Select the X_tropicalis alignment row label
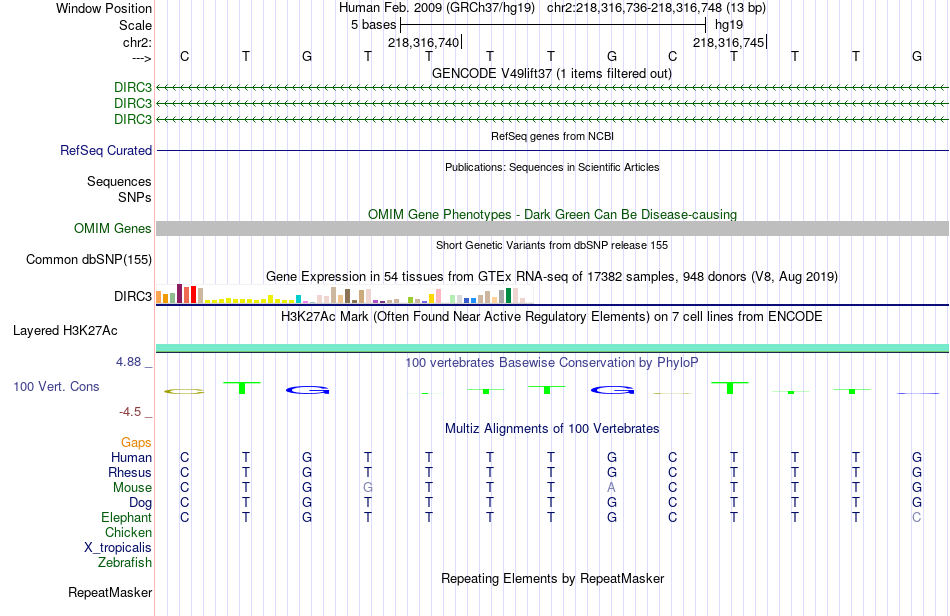950x616 pixels. pos(118,548)
